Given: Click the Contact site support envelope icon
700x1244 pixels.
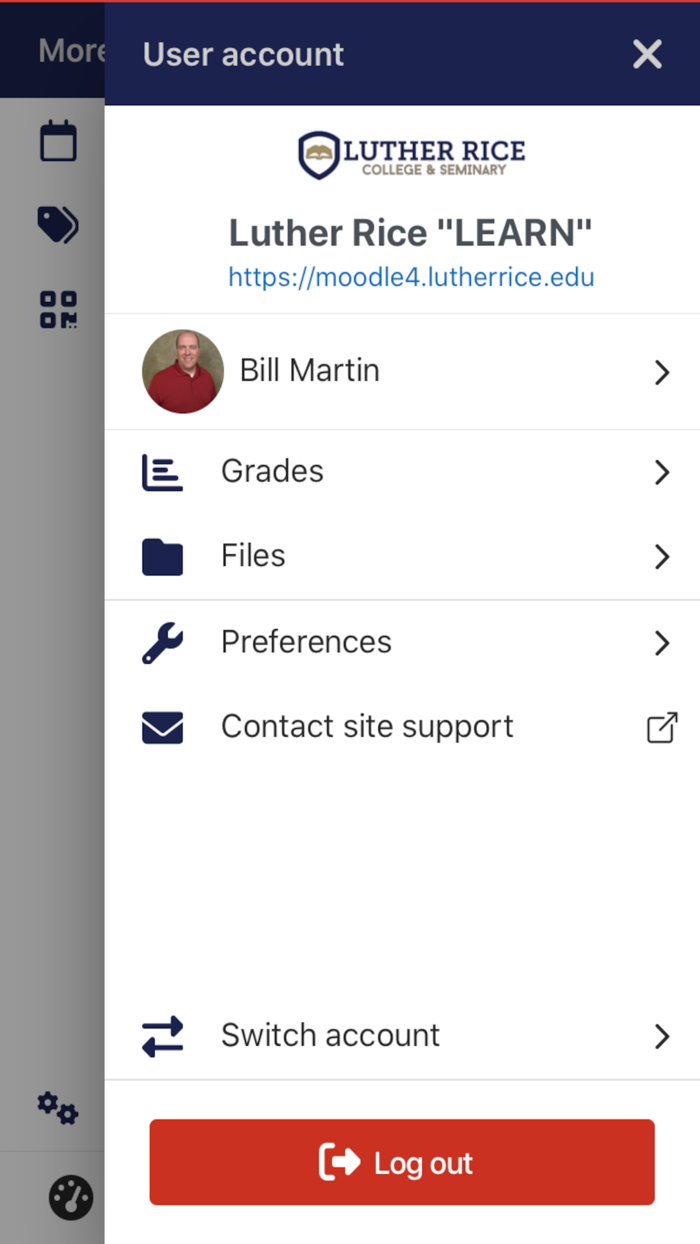Looking at the screenshot, I should pyautogui.click(x=163, y=727).
